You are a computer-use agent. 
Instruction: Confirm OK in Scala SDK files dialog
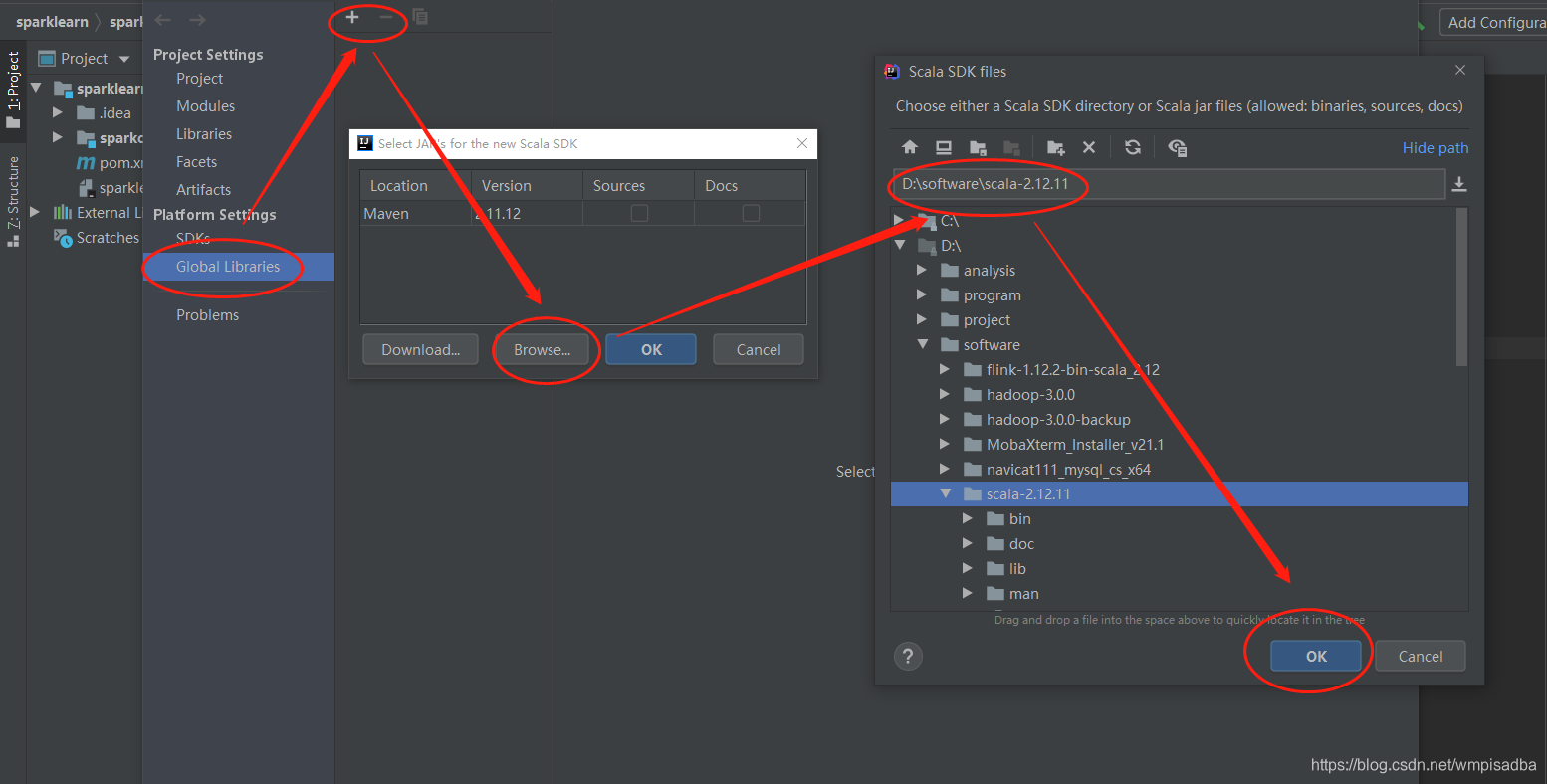coord(1316,656)
